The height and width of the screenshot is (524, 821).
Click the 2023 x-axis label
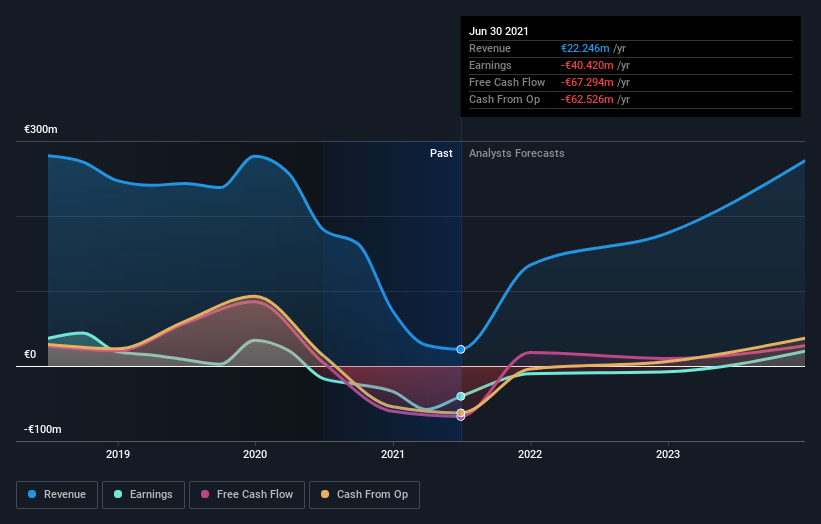668,454
